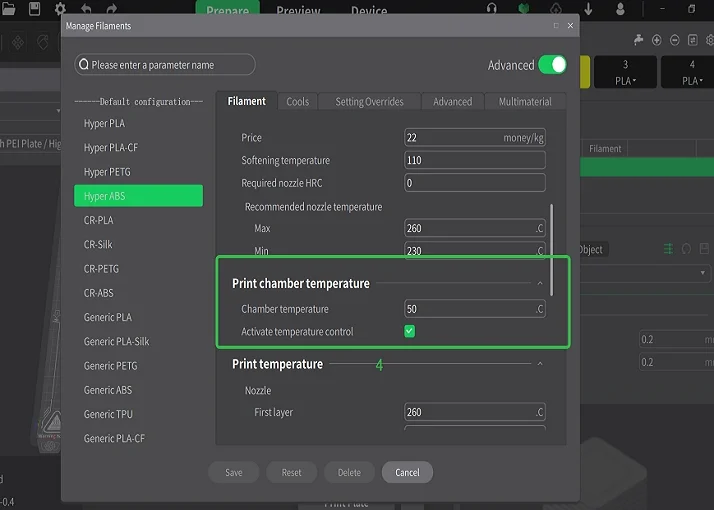Open settings gear in the top toolbar
Viewport: 714px width, 510px height.
[60, 9]
